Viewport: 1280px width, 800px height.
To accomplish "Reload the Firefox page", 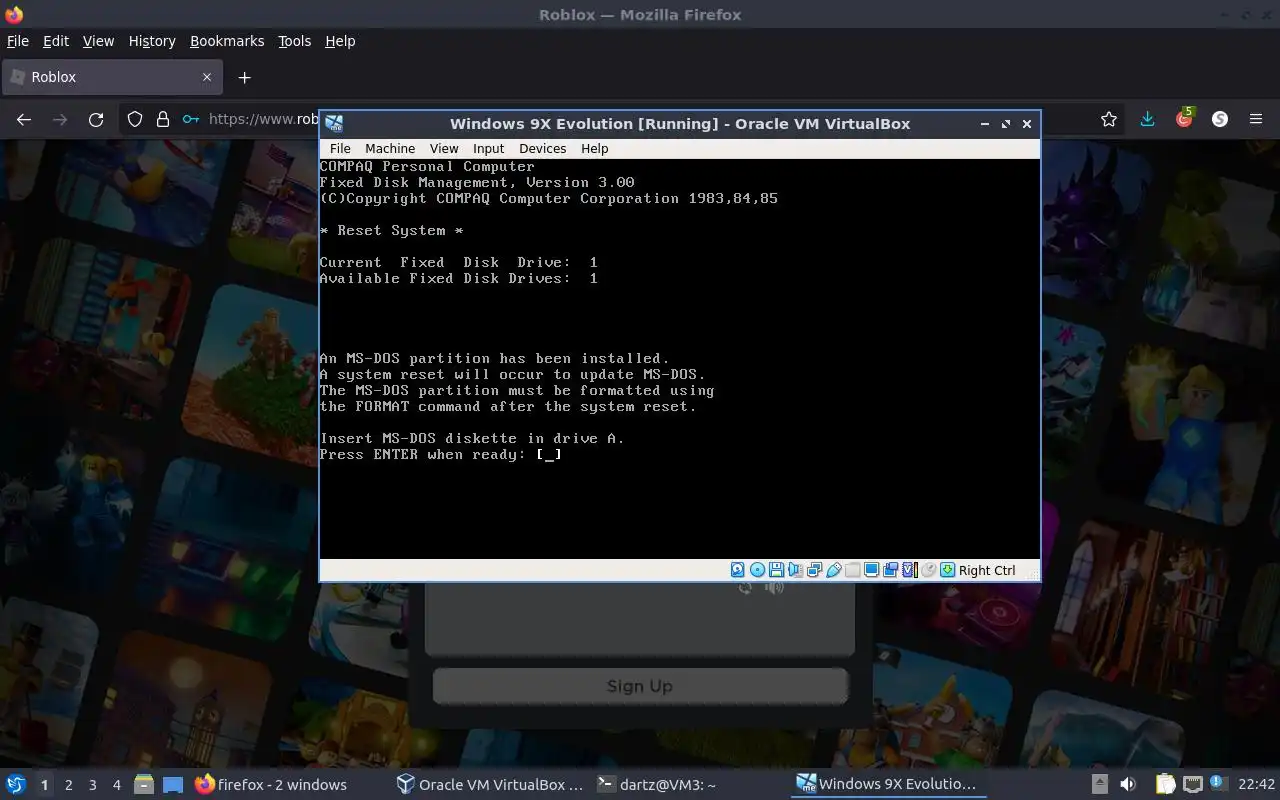I will 96,119.
